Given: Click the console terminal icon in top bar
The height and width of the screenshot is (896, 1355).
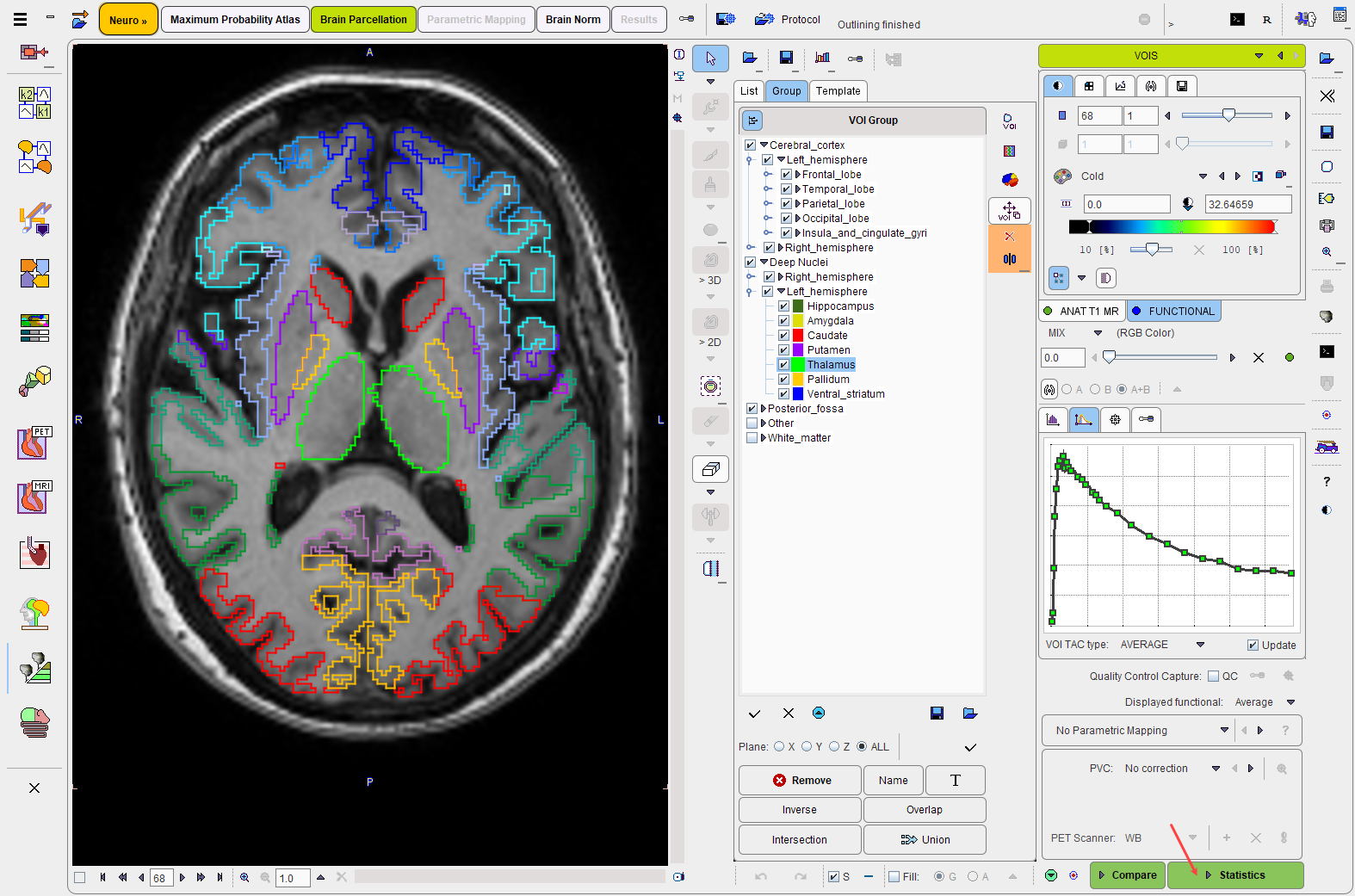Looking at the screenshot, I should [x=1237, y=19].
